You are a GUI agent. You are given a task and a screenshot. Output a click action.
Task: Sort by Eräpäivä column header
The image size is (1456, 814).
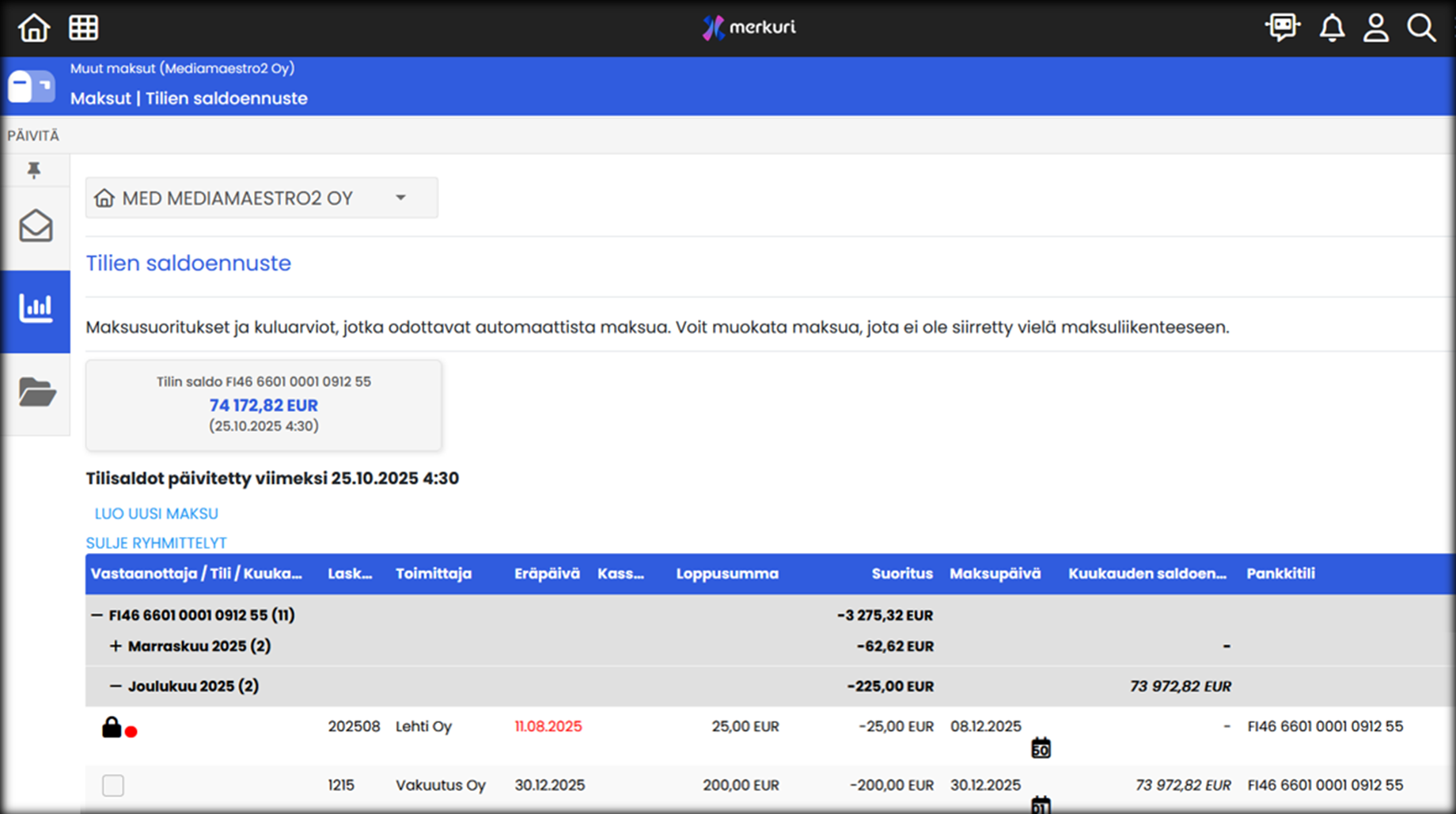click(547, 574)
